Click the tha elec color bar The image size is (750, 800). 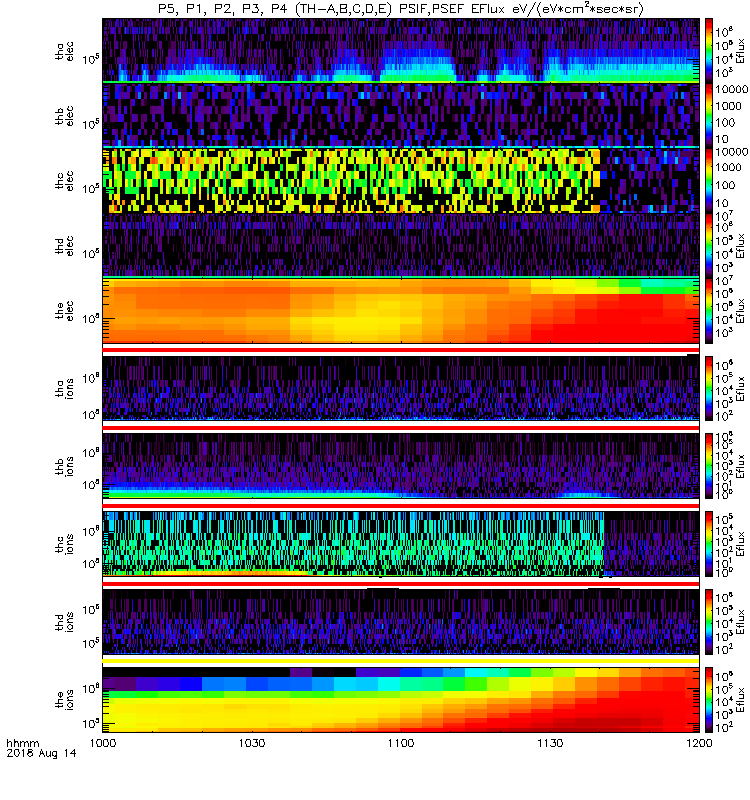point(709,50)
